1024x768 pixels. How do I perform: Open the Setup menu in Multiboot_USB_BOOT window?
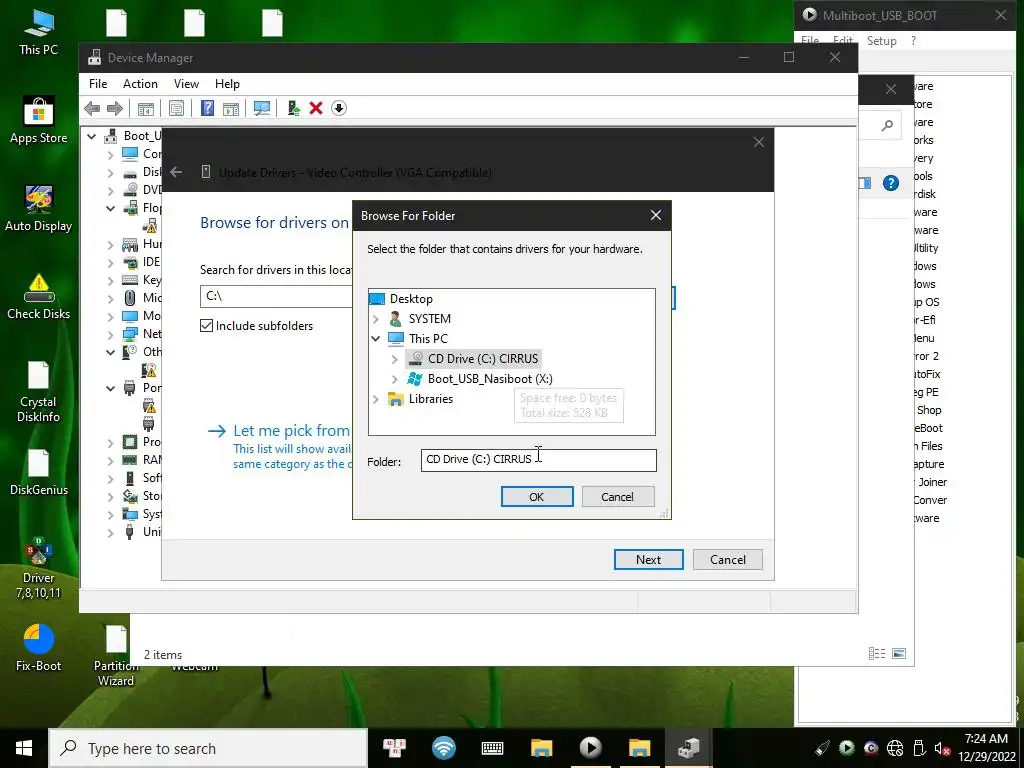coord(882,40)
